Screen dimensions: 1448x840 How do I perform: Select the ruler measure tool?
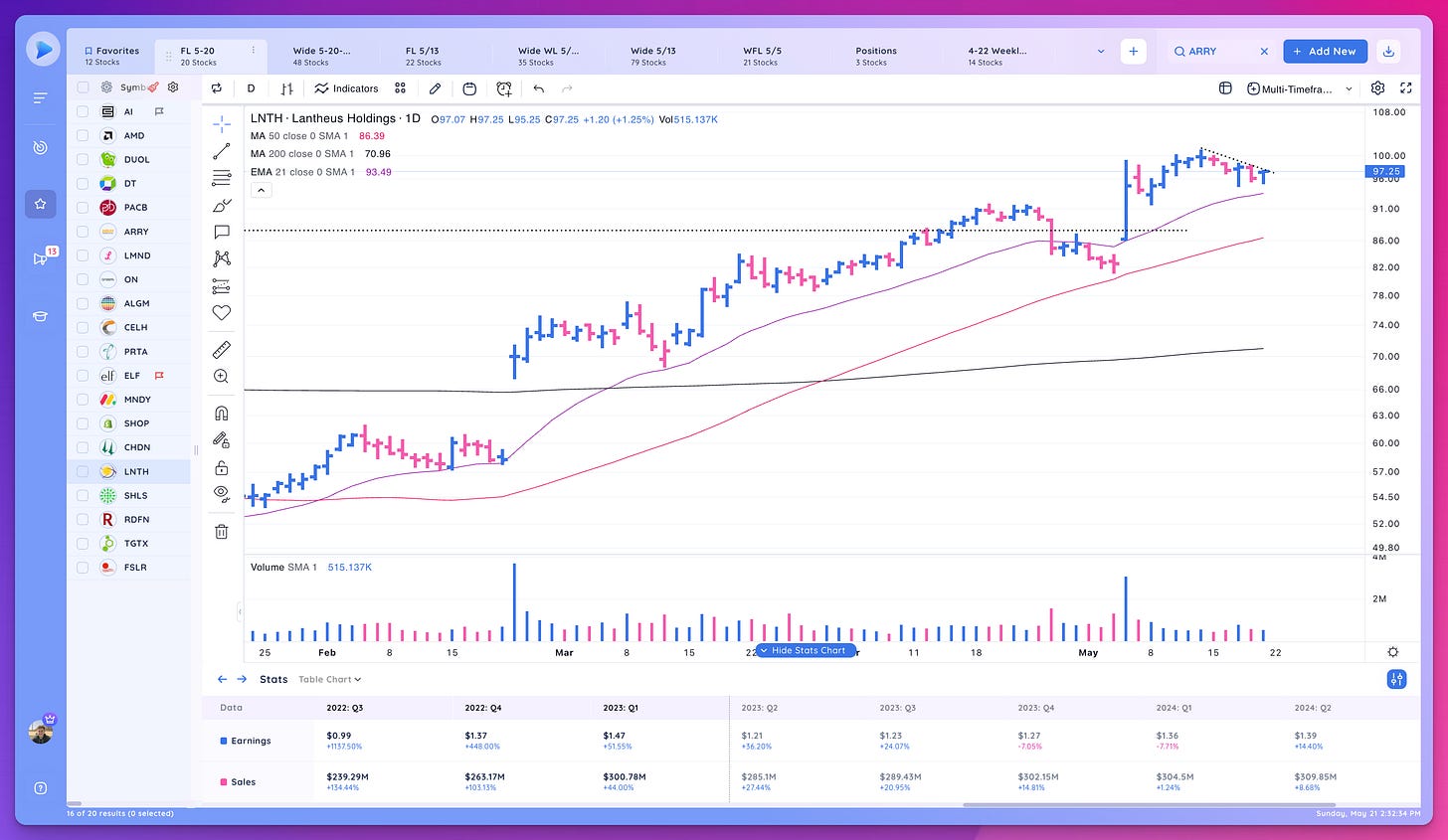pyautogui.click(x=222, y=349)
